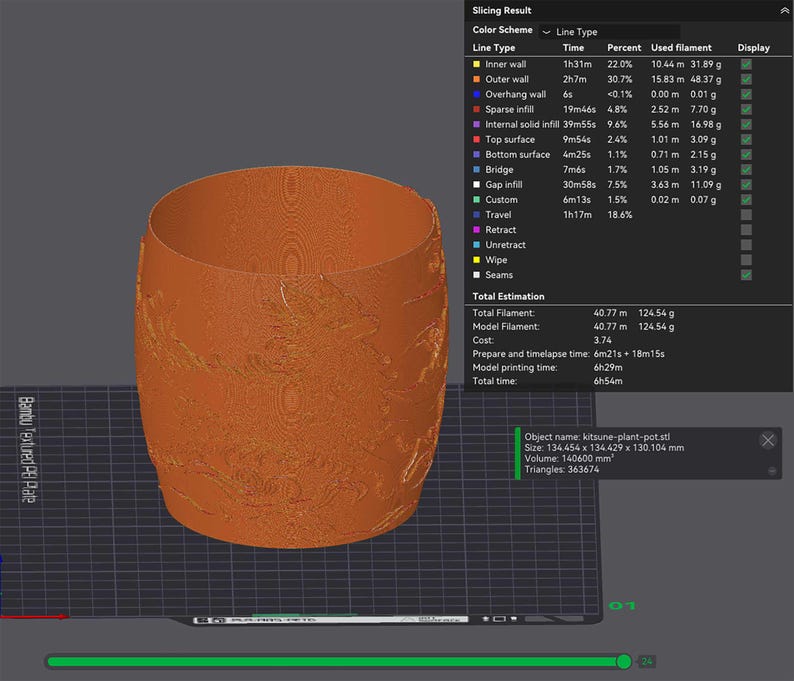This screenshot has width=794, height=681.
Task: Toggle Custom display checkbox
Action: click(746, 199)
